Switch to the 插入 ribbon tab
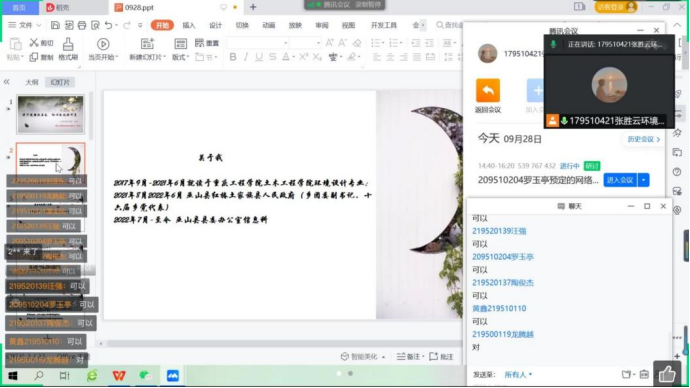The width and height of the screenshot is (690, 388). (189, 26)
